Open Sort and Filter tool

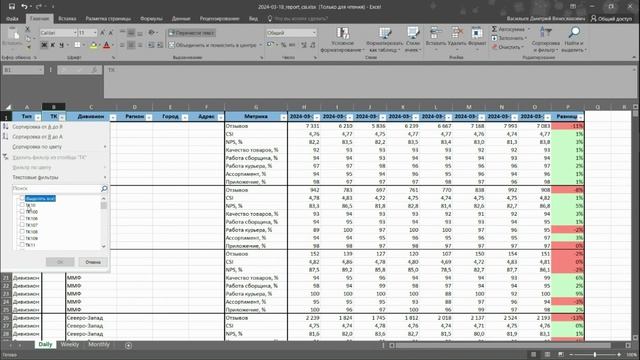click(546, 40)
